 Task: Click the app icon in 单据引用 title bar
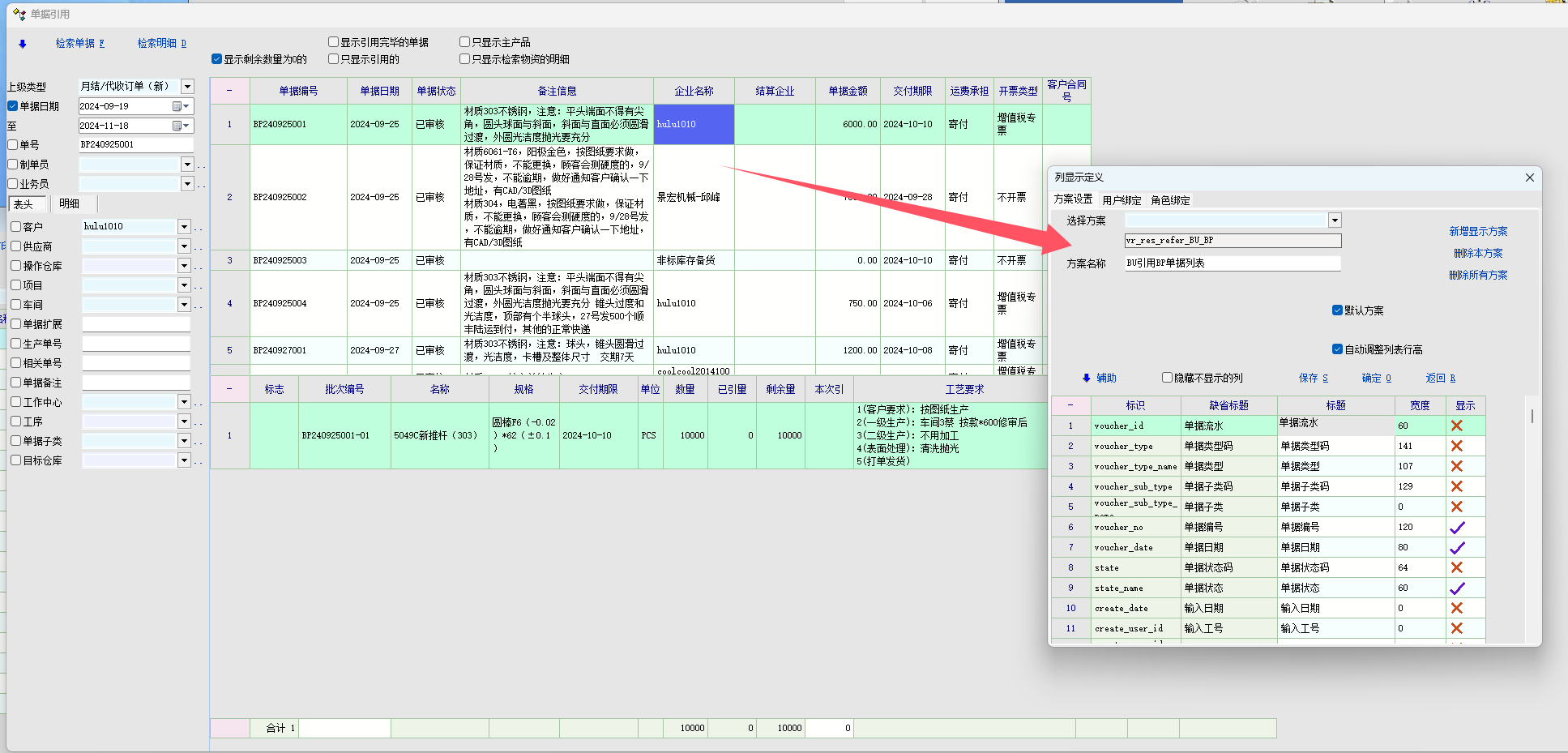click(x=19, y=14)
